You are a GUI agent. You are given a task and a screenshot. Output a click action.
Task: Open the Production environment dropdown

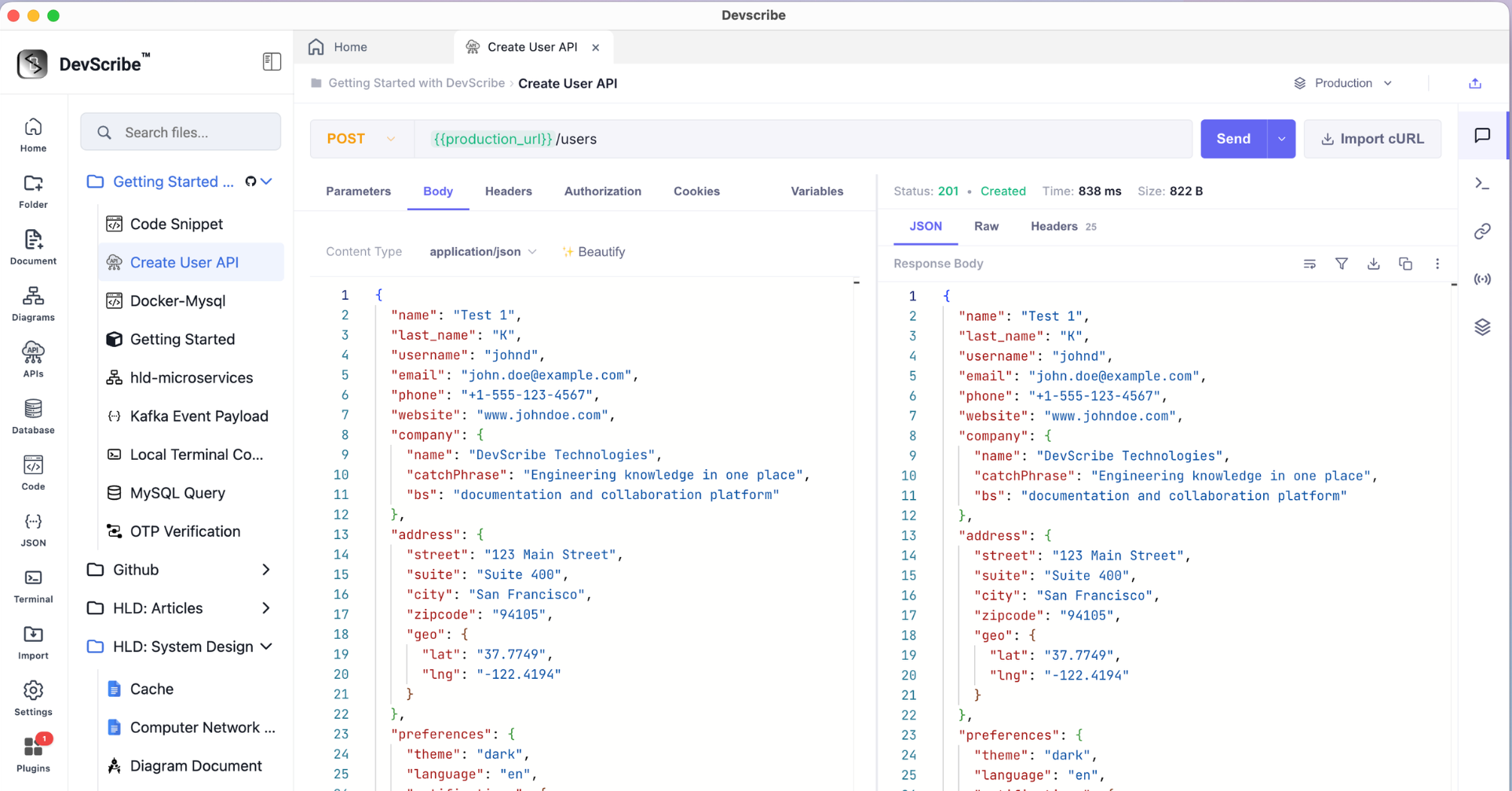[x=1343, y=83]
